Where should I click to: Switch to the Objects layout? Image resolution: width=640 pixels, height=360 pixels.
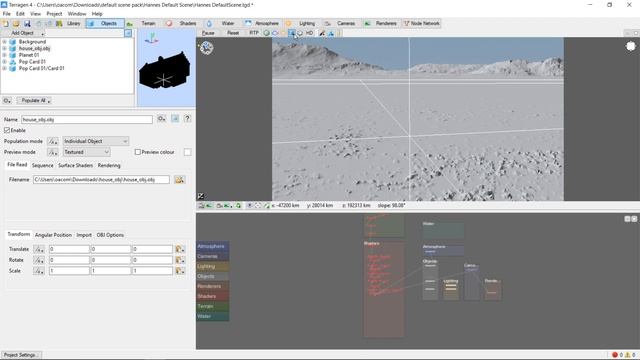point(105,24)
